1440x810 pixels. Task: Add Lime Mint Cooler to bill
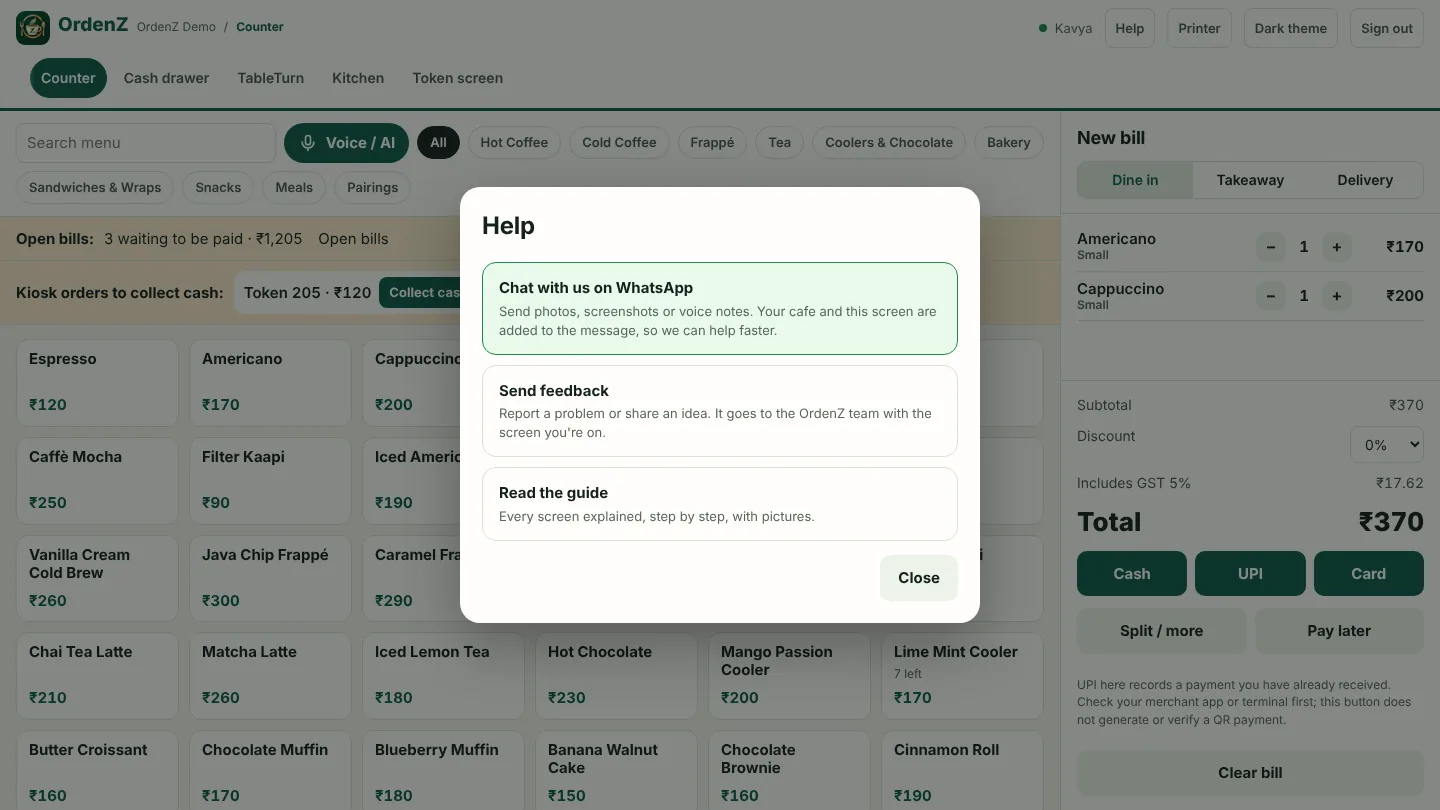coord(962,675)
